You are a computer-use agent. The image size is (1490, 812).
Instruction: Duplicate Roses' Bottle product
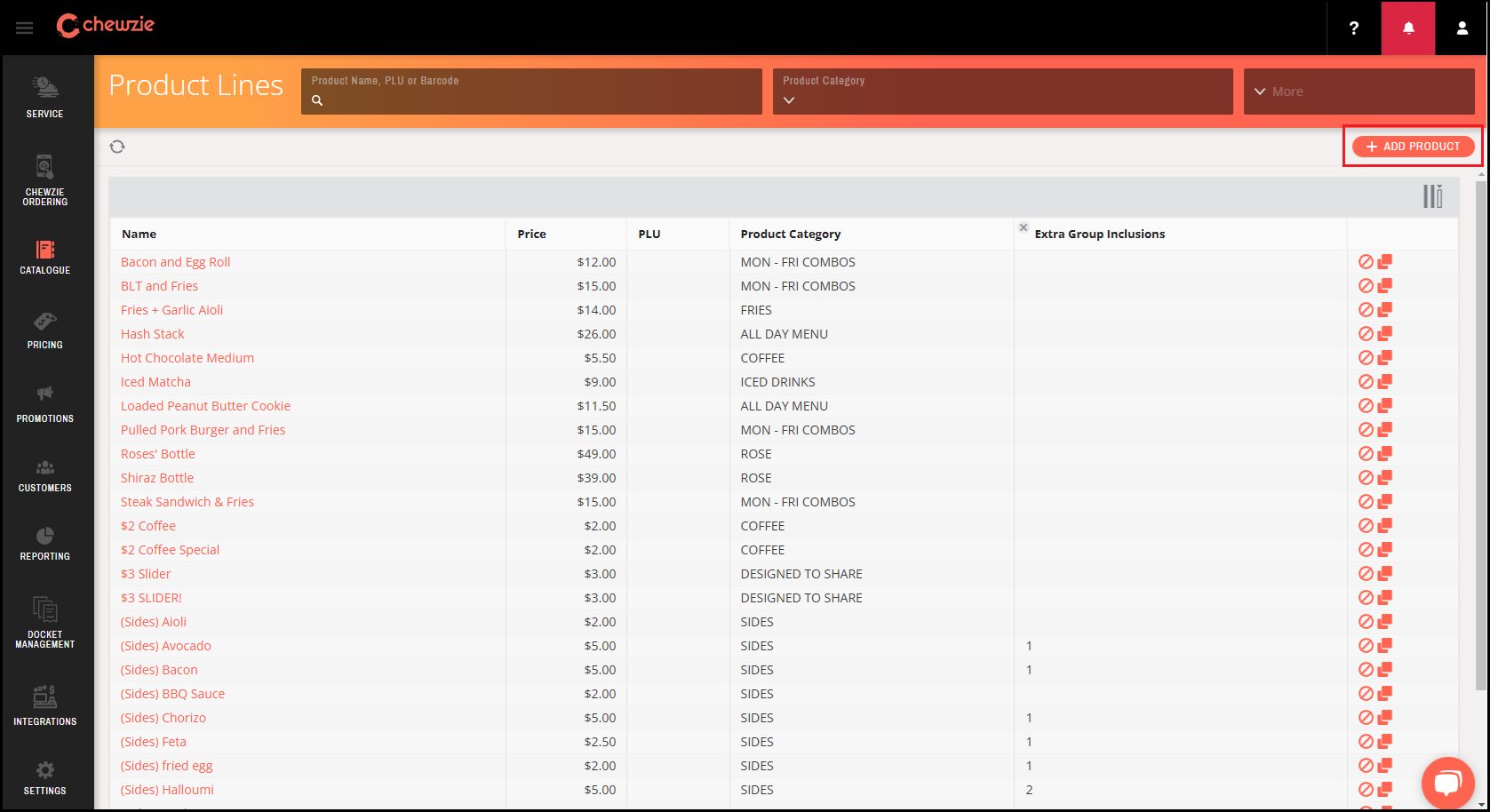pyautogui.click(x=1384, y=453)
